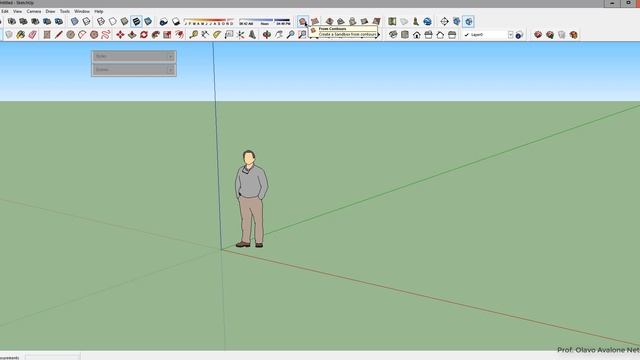Choose the Smoove sandbox tool
This screenshot has height=360, width=640.
(x=329, y=21)
